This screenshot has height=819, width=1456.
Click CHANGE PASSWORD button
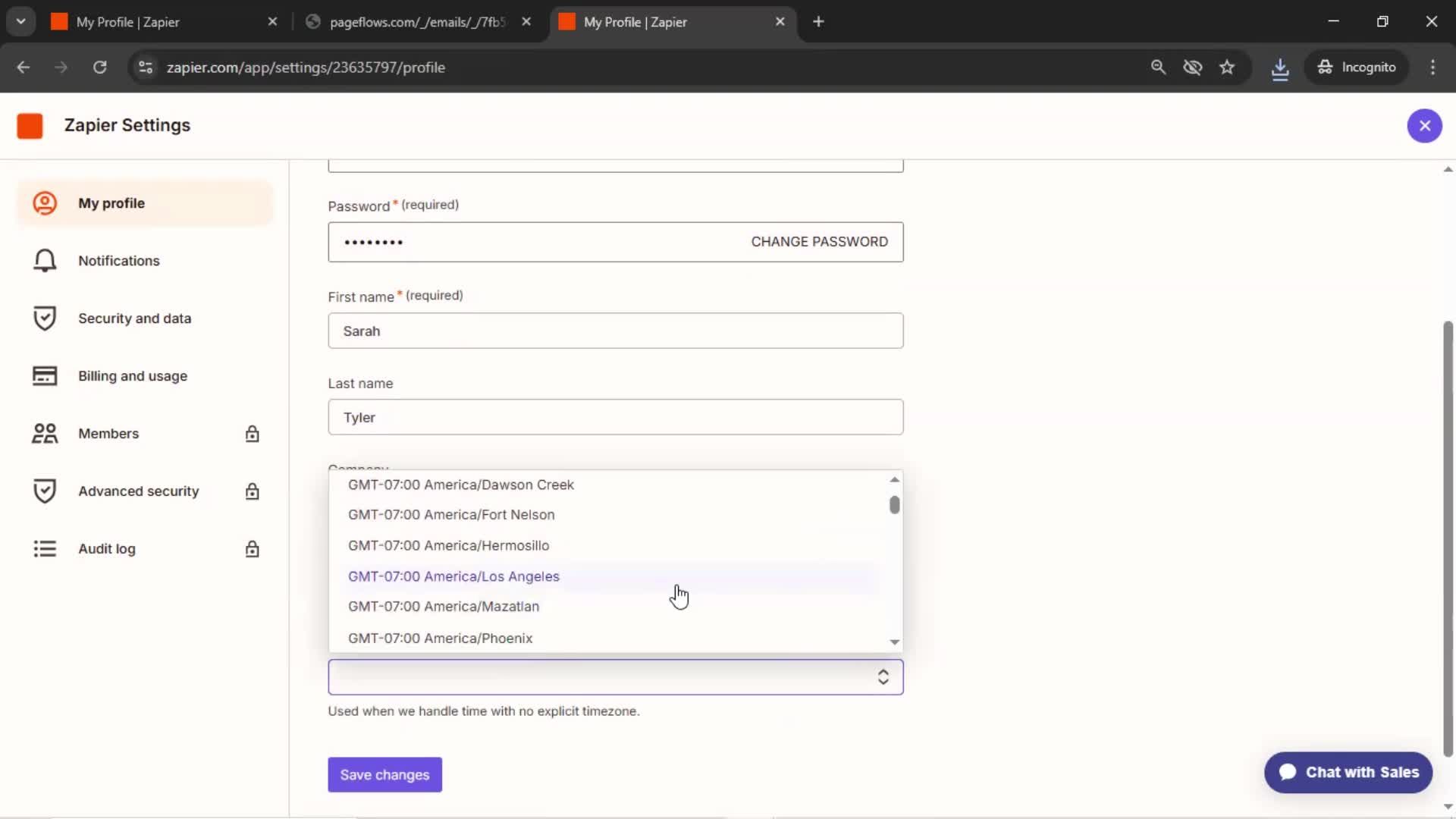coord(819,242)
